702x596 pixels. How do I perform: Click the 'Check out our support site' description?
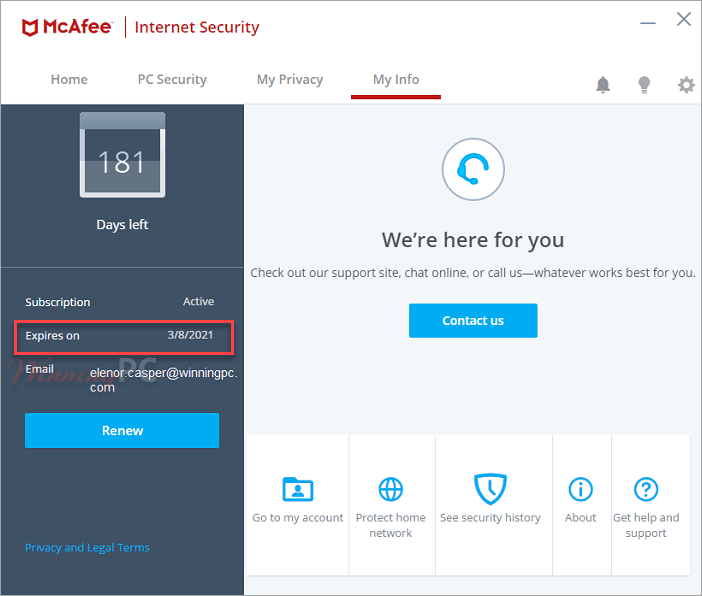click(473, 273)
